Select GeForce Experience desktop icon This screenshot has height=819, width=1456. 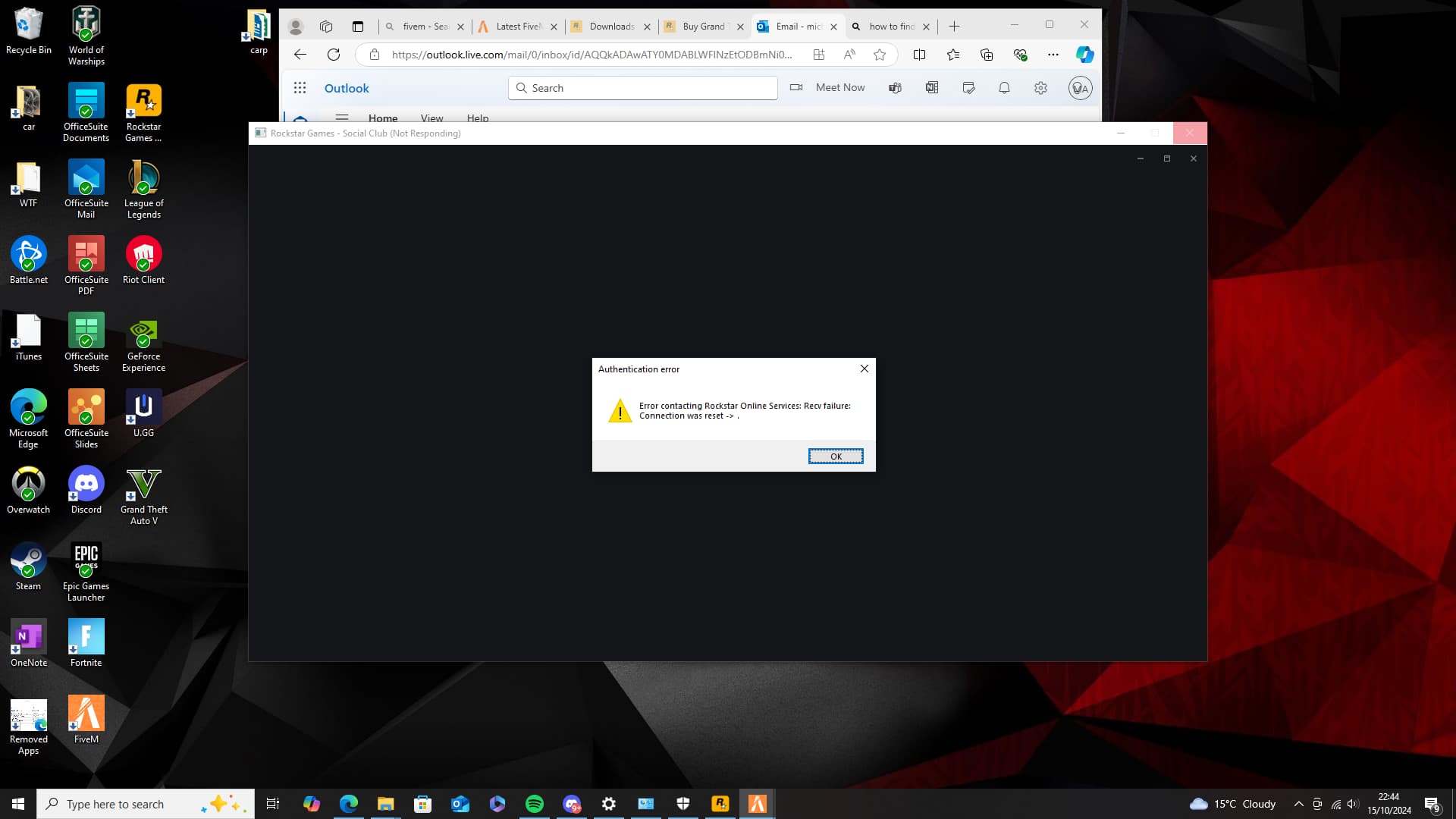click(x=143, y=343)
